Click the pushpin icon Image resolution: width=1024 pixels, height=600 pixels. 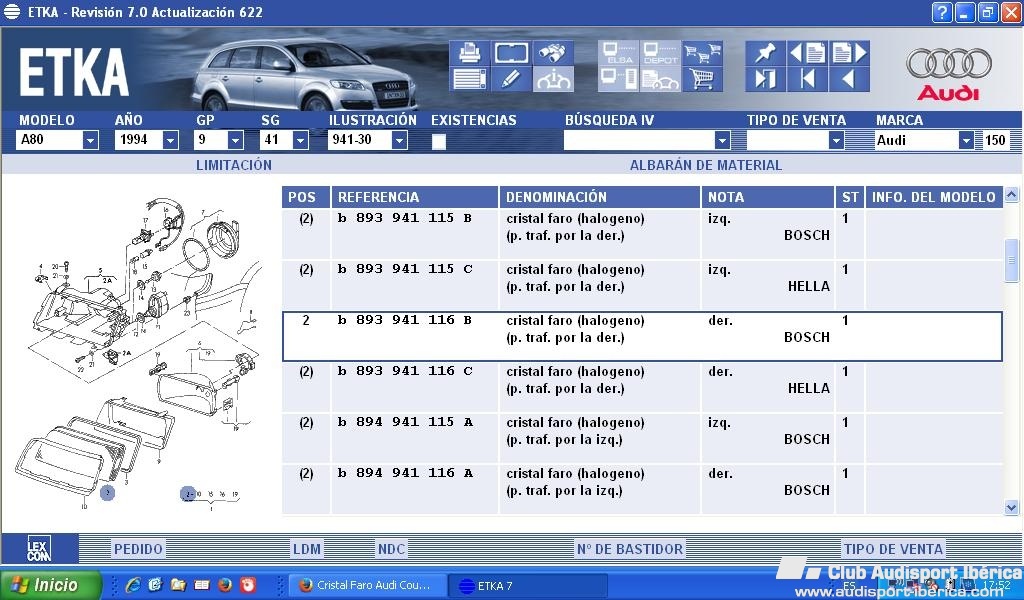click(x=765, y=53)
